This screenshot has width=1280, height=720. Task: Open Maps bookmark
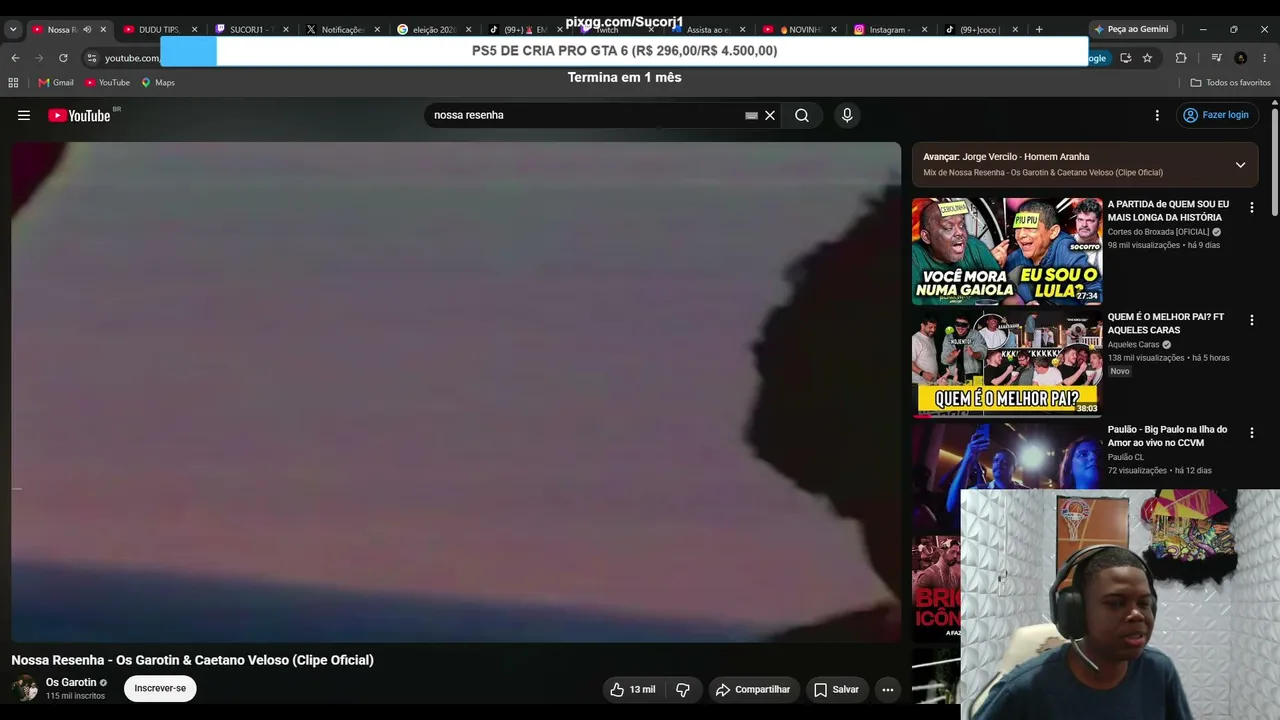point(158,83)
